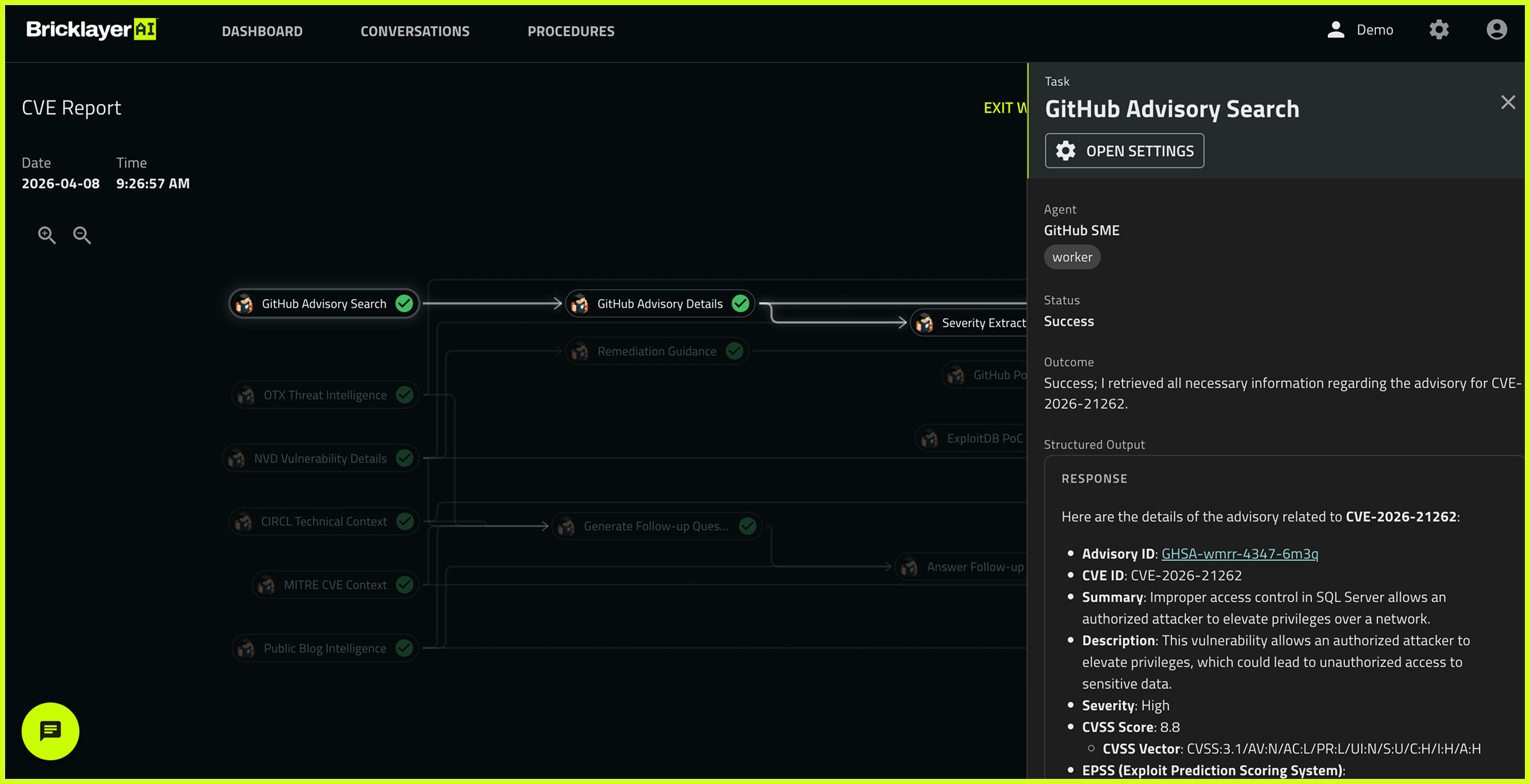Screen dimensions: 1530x784
Task: Navigate to Procedures
Action: pyautogui.click(x=571, y=31)
